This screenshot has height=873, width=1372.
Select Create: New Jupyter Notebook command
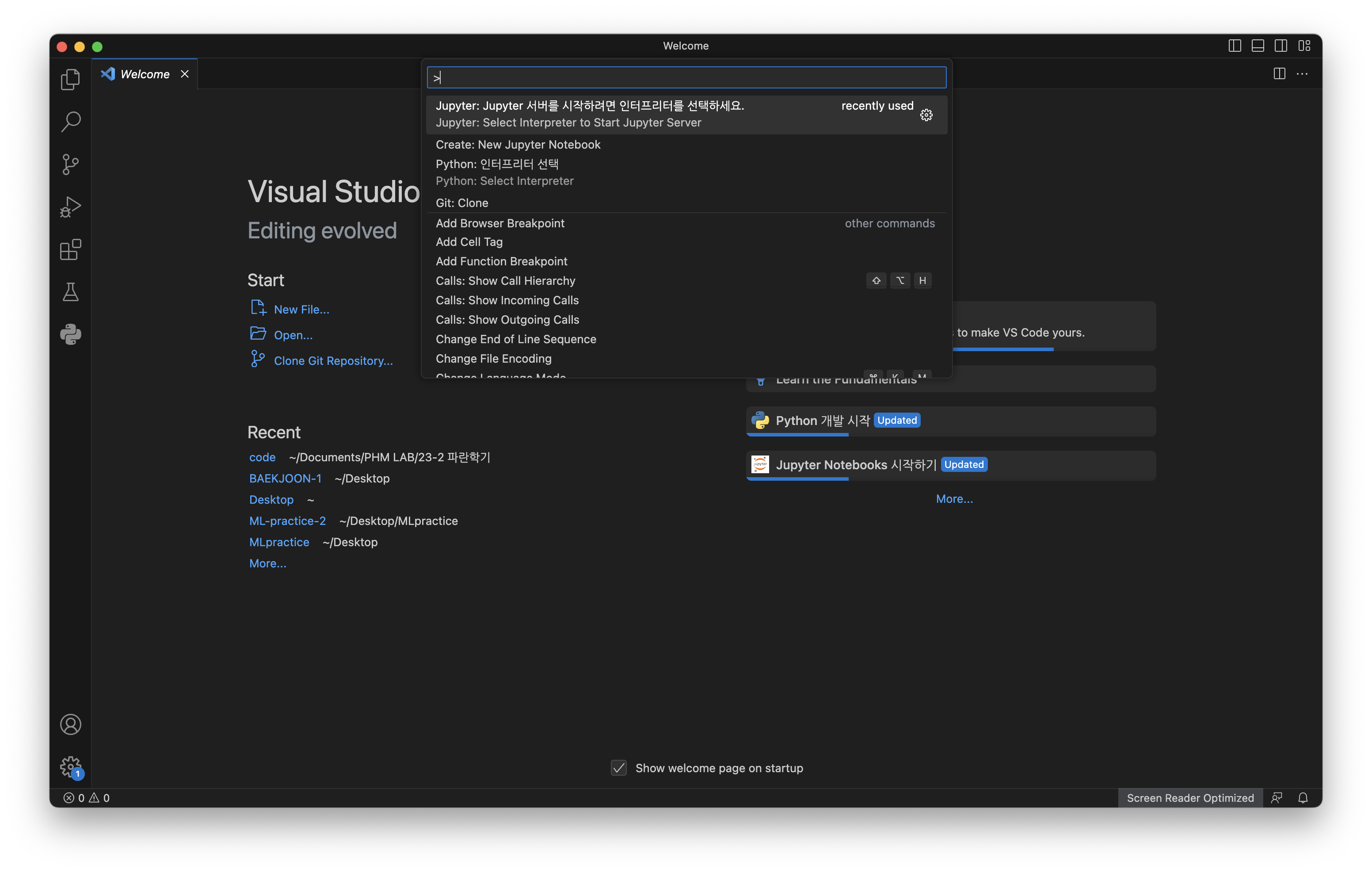pos(517,145)
